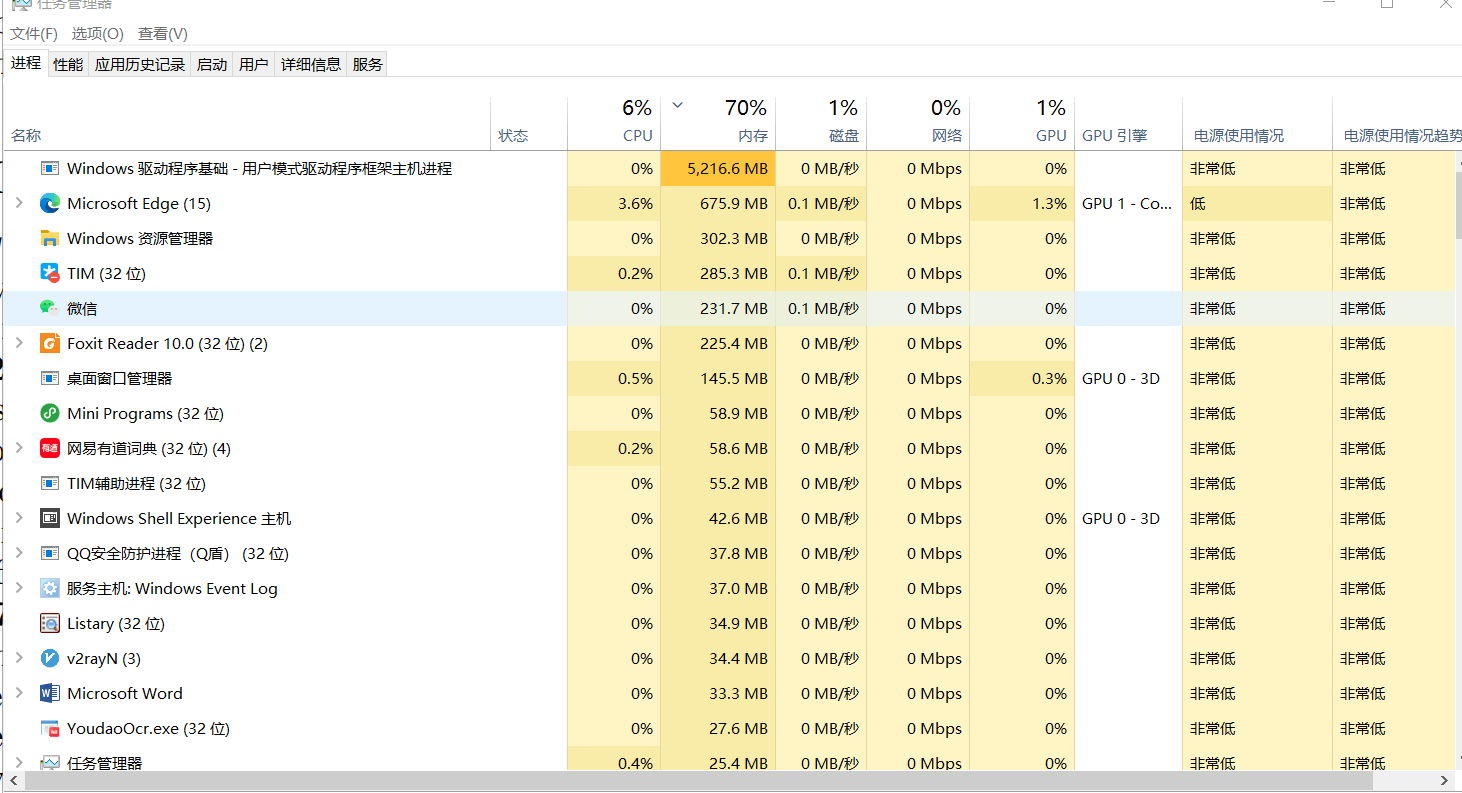Expand the 任务管理器 process row
1462x793 pixels.
point(19,763)
